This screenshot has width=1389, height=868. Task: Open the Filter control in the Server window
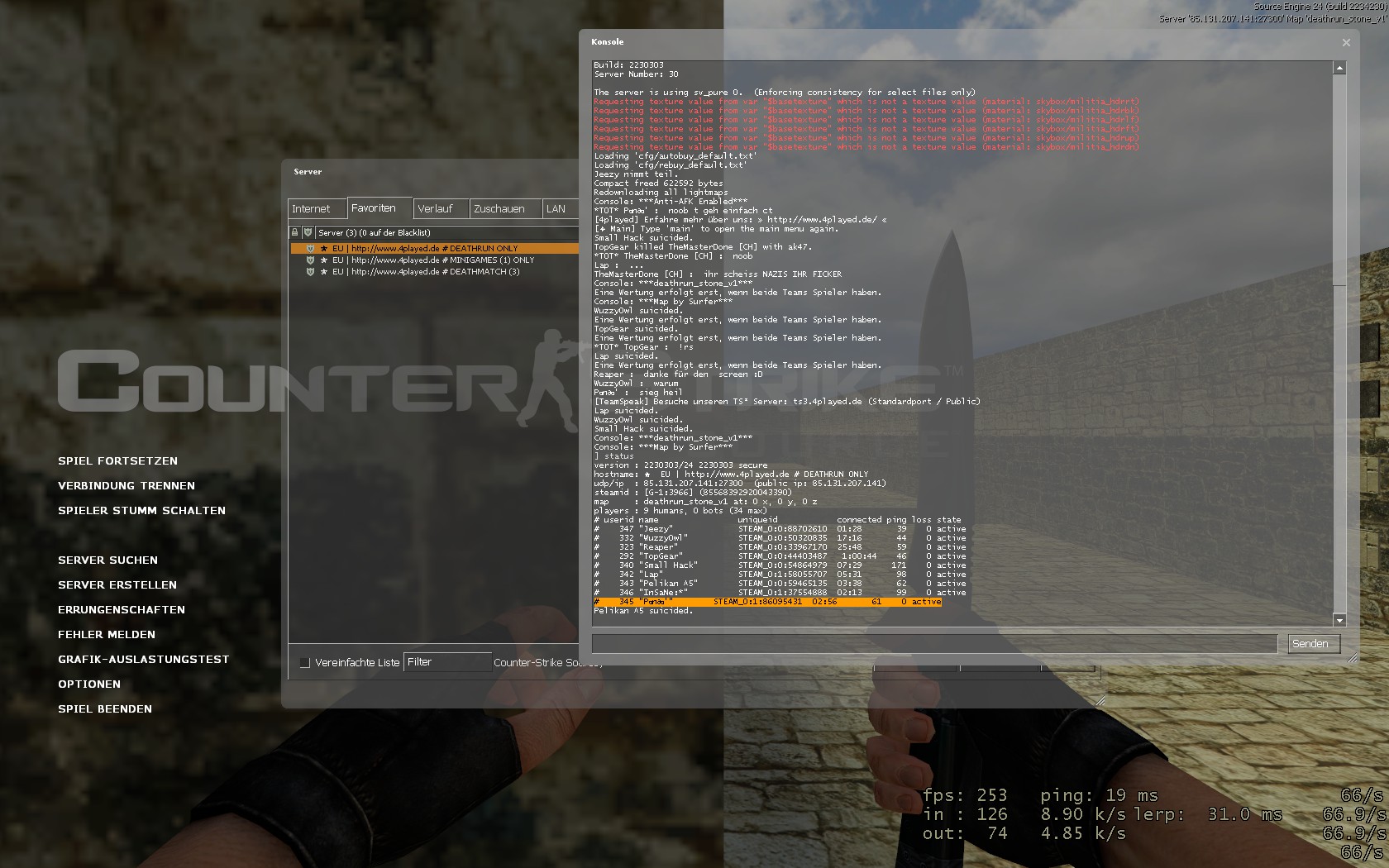click(x=447, y=662)
